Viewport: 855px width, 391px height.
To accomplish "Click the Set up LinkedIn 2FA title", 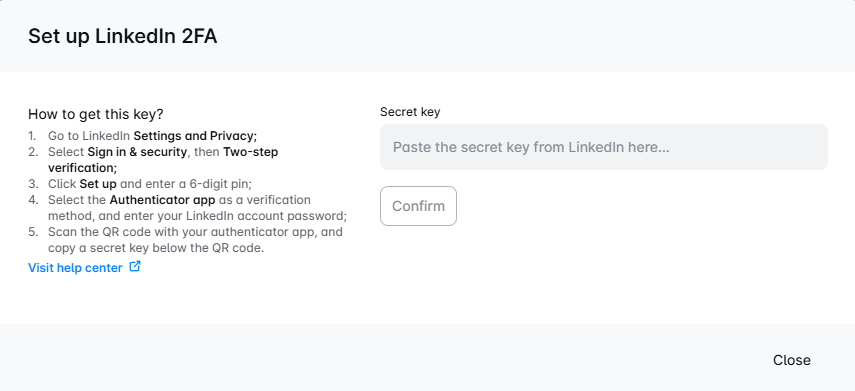I will point(123,37).
